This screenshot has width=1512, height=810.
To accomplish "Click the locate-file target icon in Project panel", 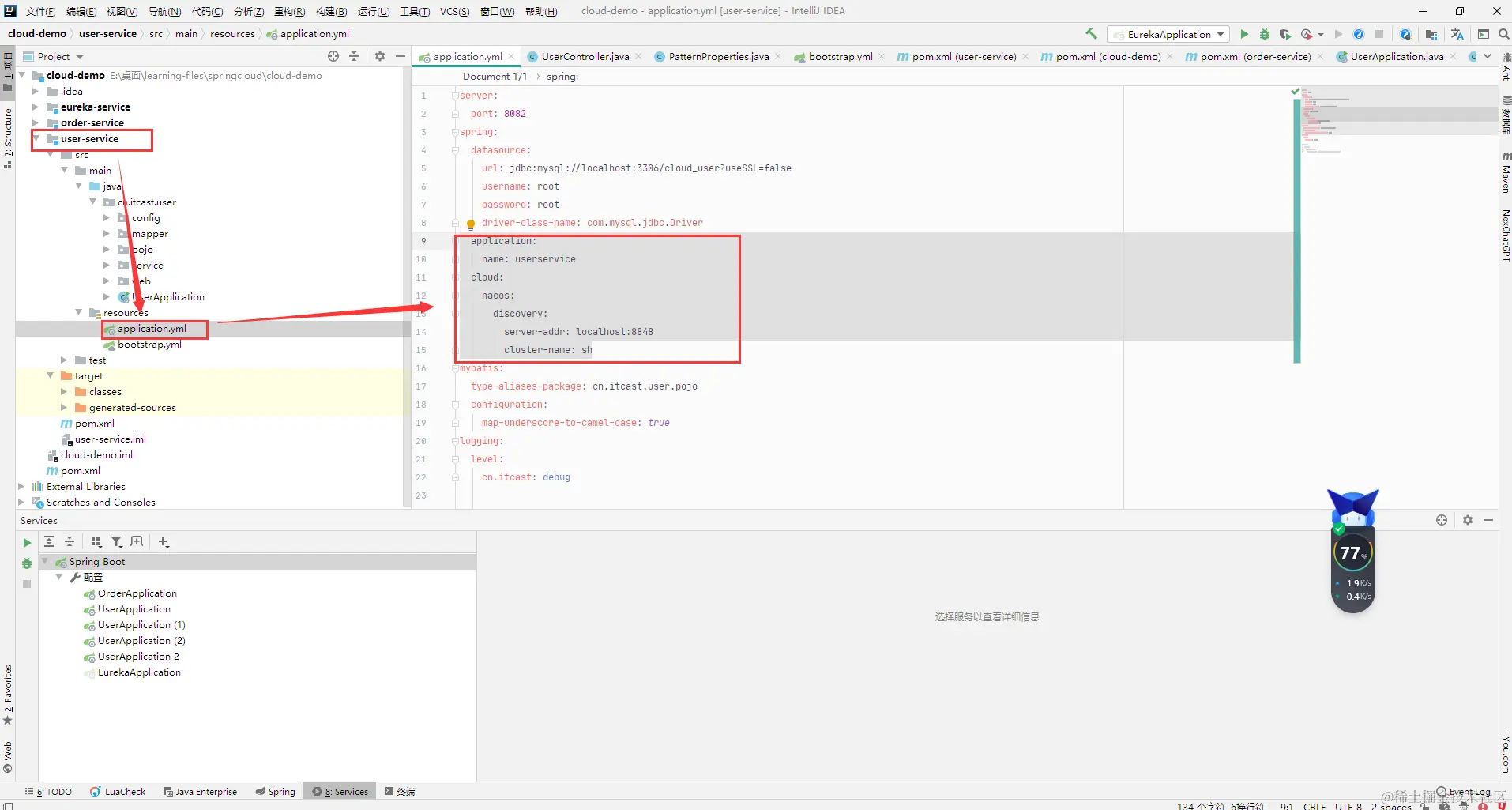I will [333, 56].
